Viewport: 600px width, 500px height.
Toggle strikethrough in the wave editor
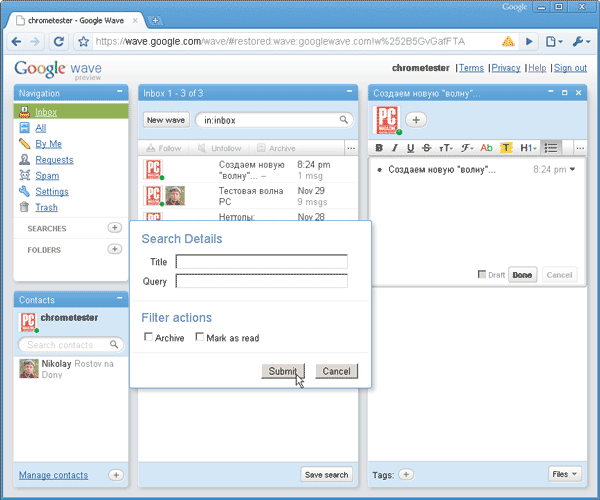point(427,148)
